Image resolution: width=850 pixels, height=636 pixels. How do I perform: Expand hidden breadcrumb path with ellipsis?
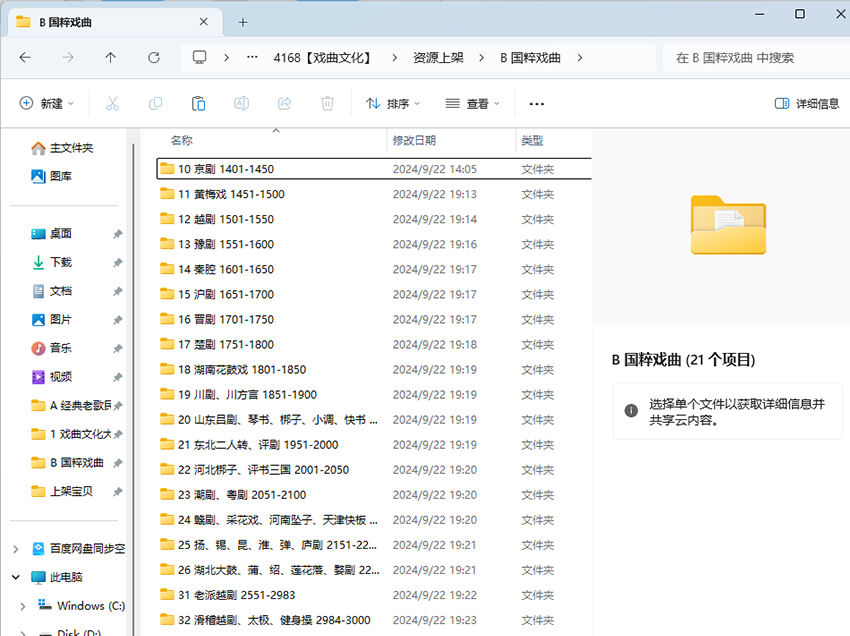[x=252, y=57]
